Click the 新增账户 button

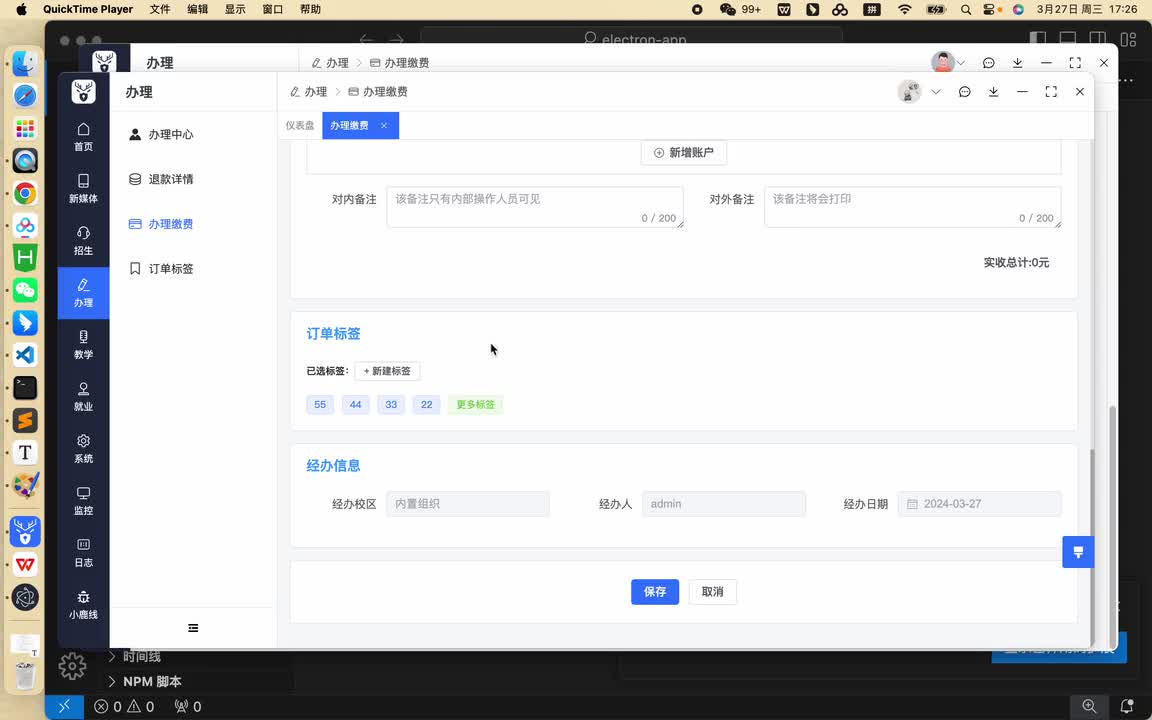[x=684, y=153]
